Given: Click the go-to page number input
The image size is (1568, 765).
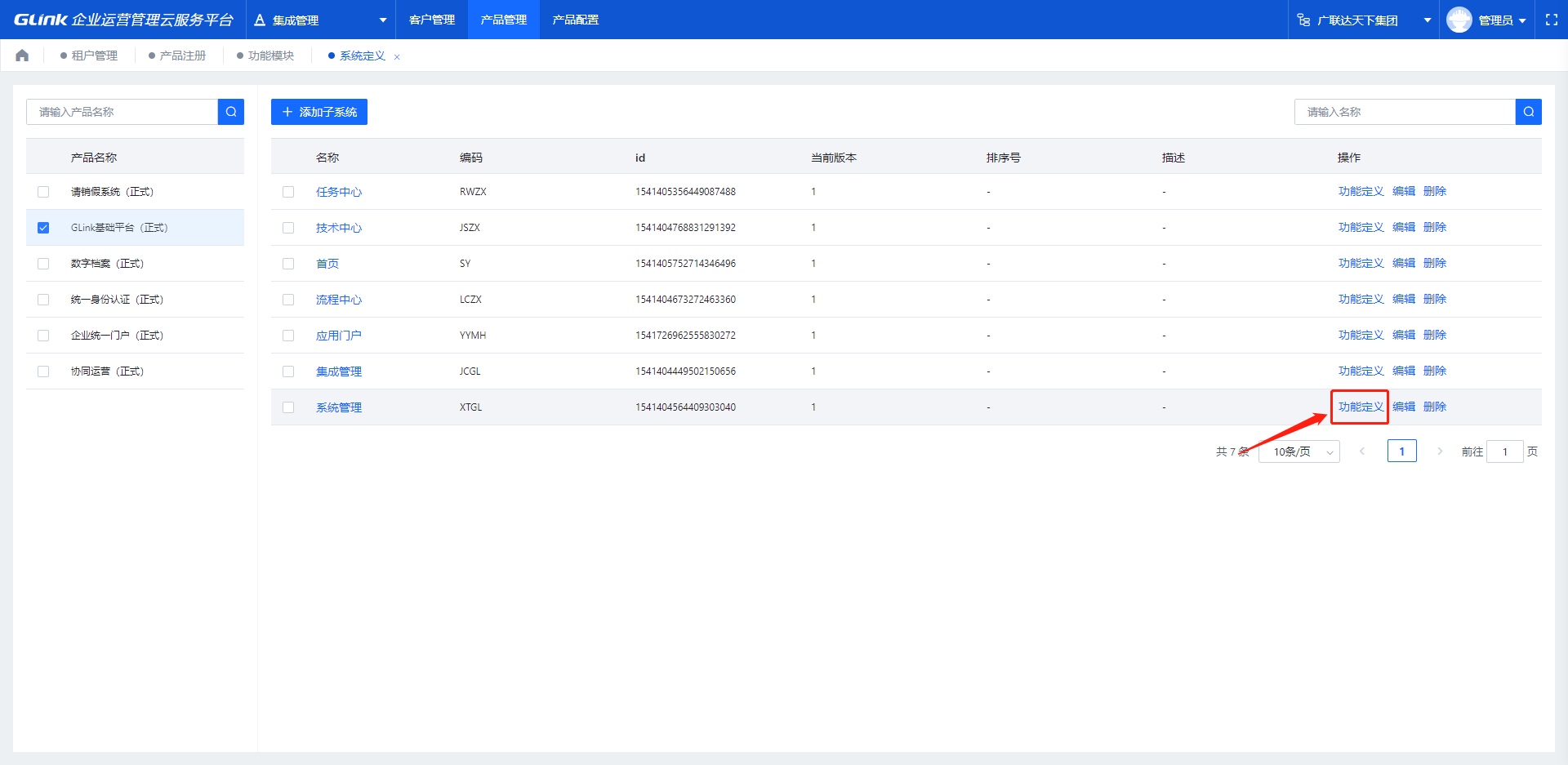Looking at the screenshot, I should pyautogui.click(x=1505, y=451).
